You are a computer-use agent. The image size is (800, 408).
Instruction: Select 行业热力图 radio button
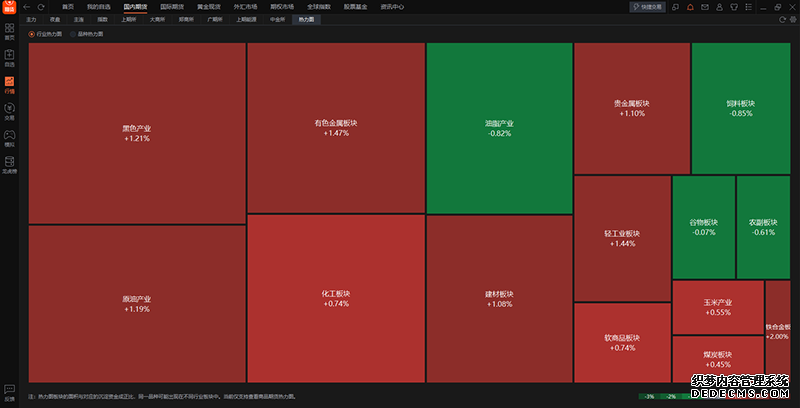point(32,34)
